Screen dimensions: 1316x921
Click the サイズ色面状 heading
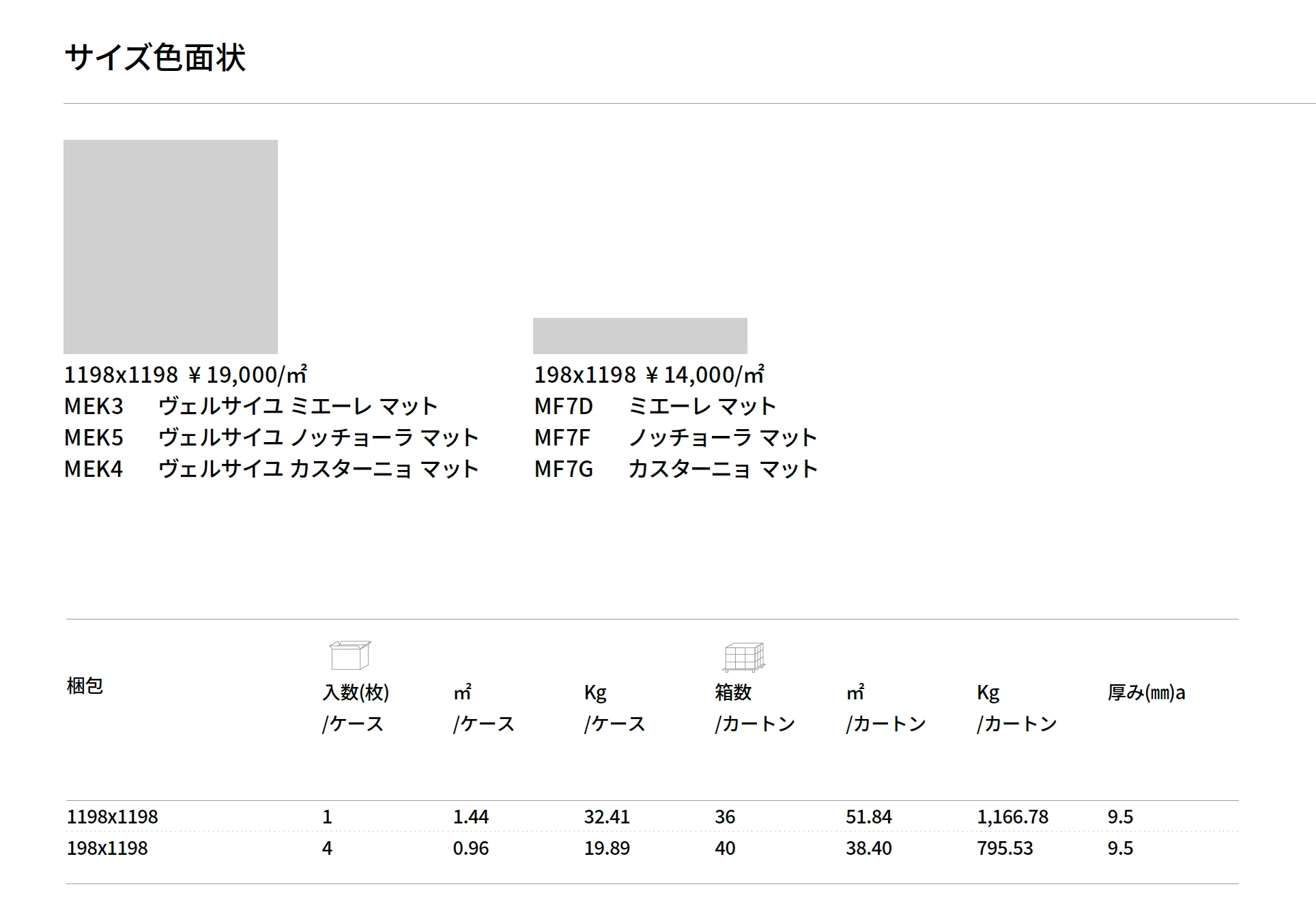coord(155,57)
